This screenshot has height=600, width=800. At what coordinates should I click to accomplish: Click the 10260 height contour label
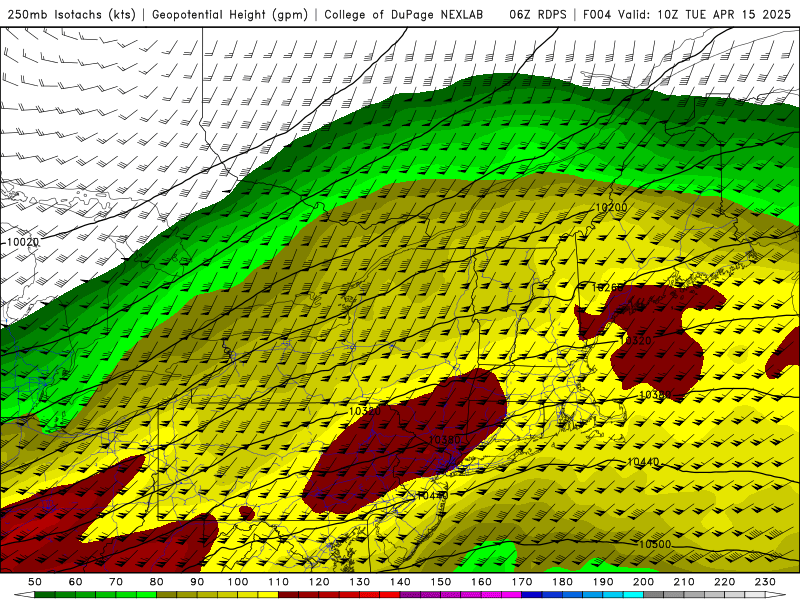(607, 288)
